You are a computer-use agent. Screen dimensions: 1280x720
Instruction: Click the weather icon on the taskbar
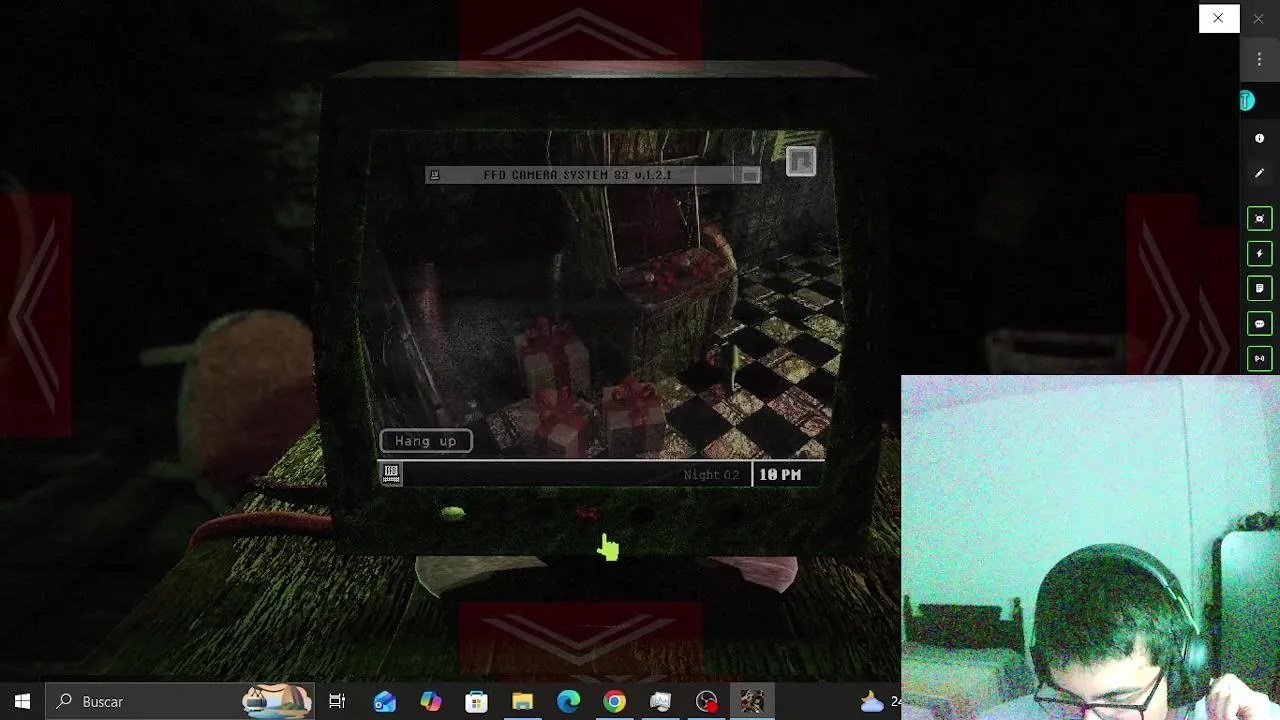pyautogui.click(x=872, y=702)
